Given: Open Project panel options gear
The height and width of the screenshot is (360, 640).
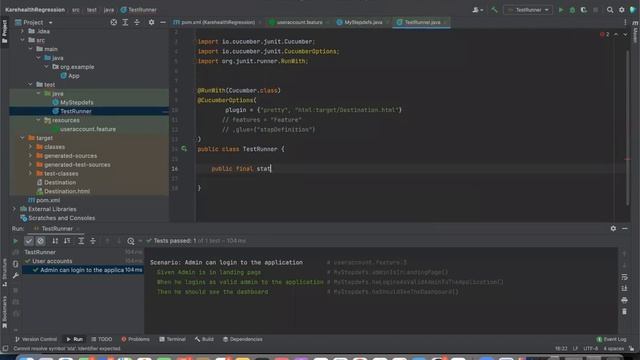Looking at the screenshot, I should tap(151, 22).
